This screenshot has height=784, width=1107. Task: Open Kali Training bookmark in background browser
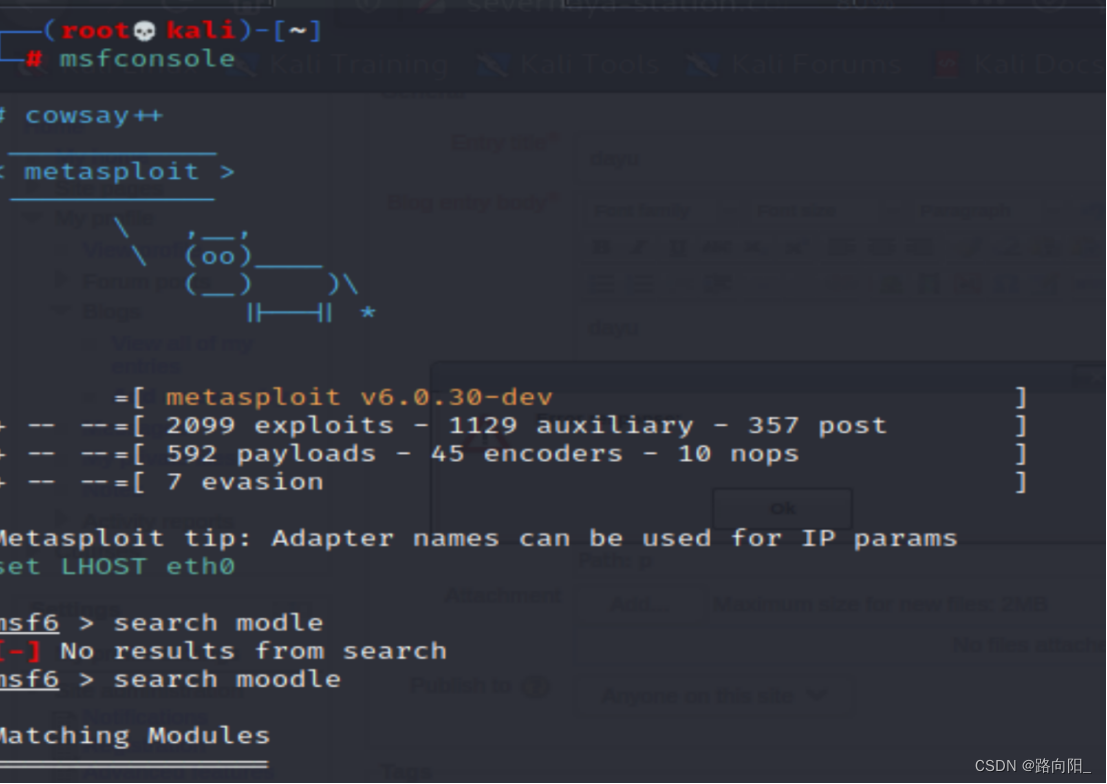pos(344,65)
